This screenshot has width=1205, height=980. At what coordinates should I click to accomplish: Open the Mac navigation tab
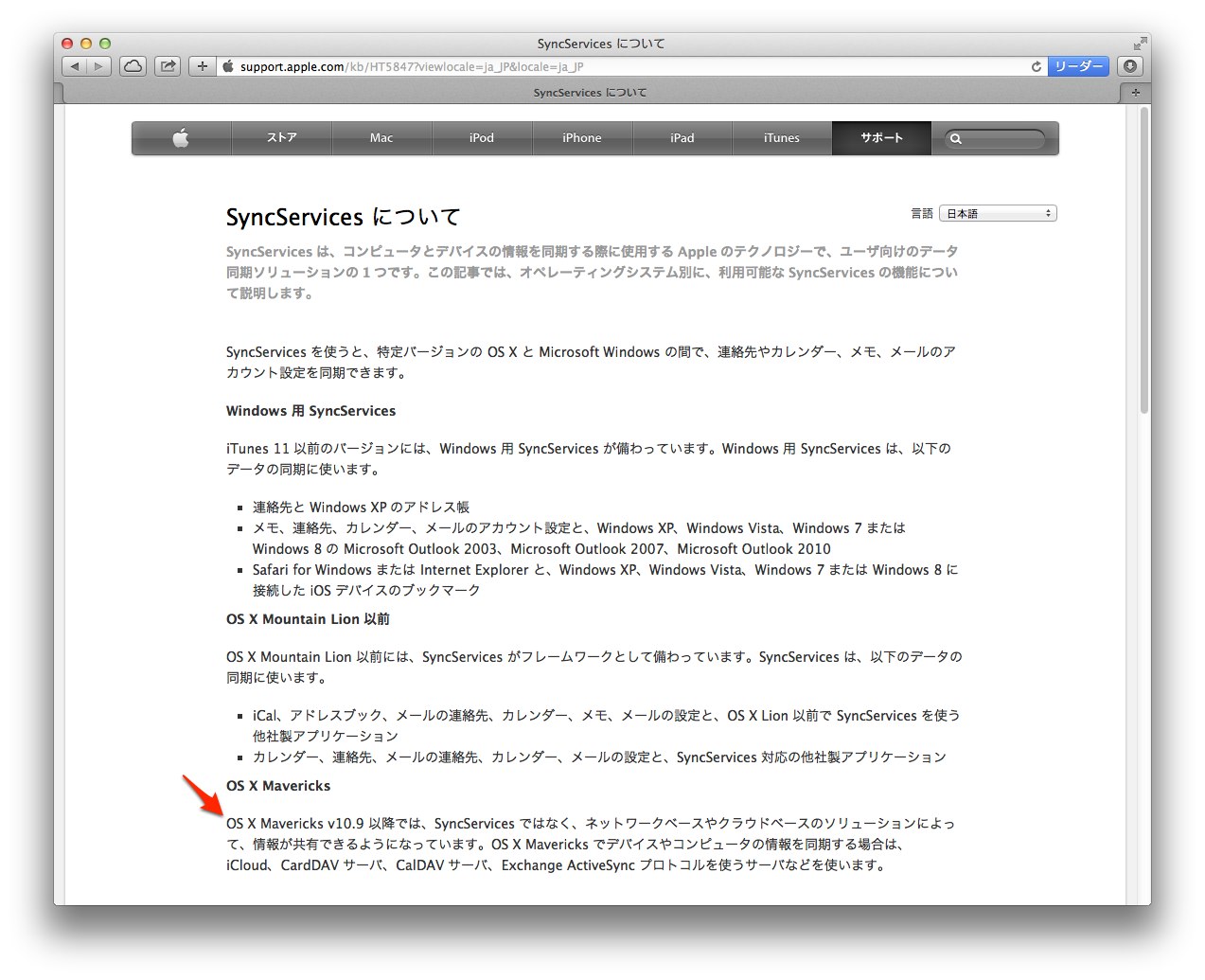[x=381, y=138]
